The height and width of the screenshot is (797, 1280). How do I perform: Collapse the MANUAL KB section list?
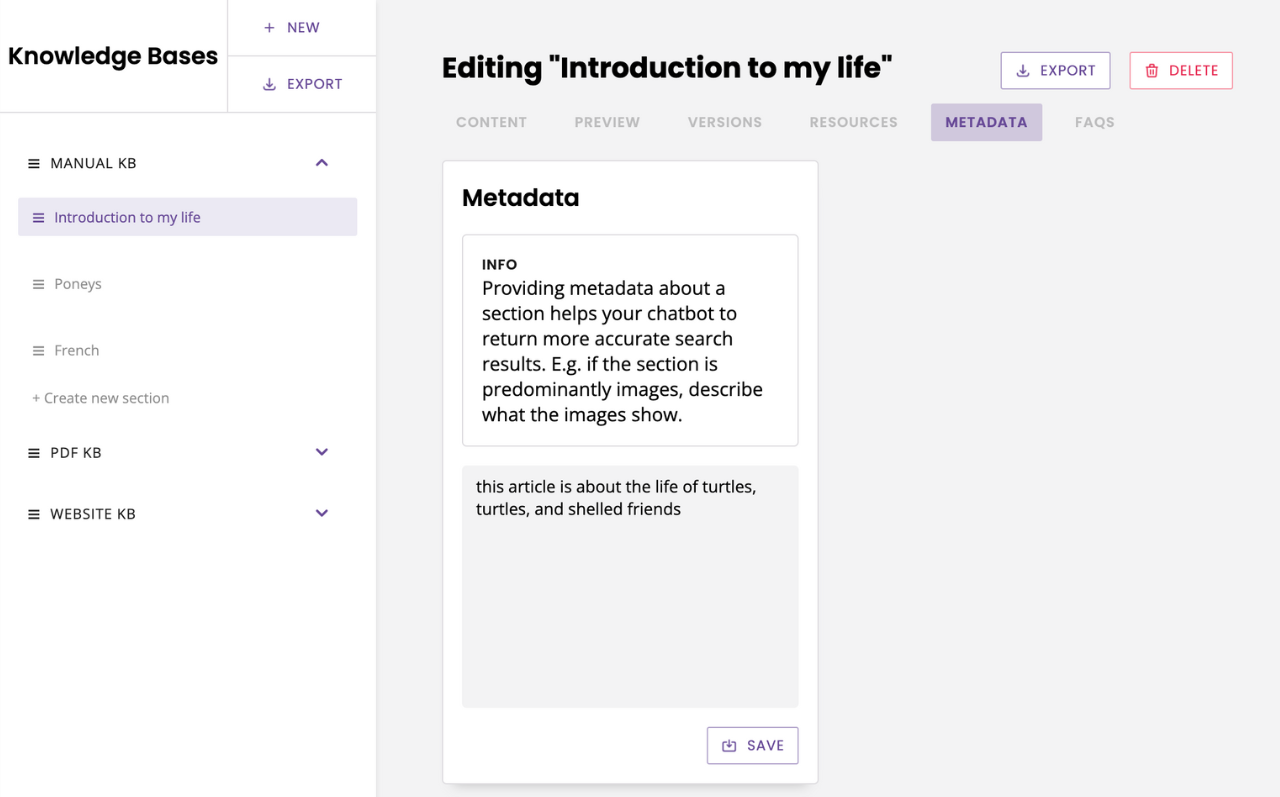coord(321,161)
